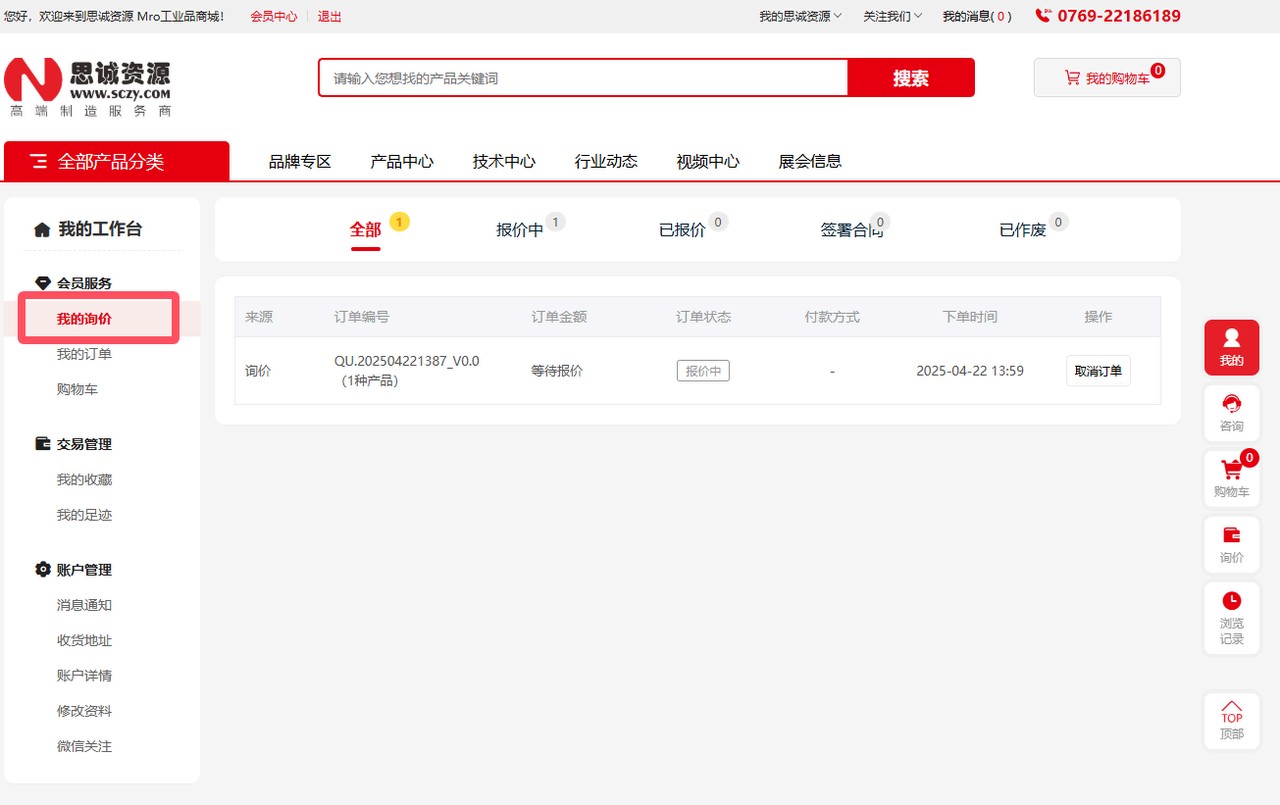This screenshot has width=1280, height=805.
Task: Open 收货地址 in account management
Action: click(84, 640)
